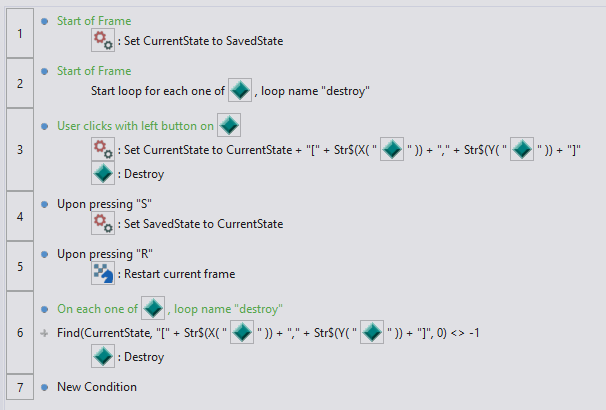Click the diamond object icon in event 2's loop action
The height and width of the screenshot is (410, 606).
(240, 90)
